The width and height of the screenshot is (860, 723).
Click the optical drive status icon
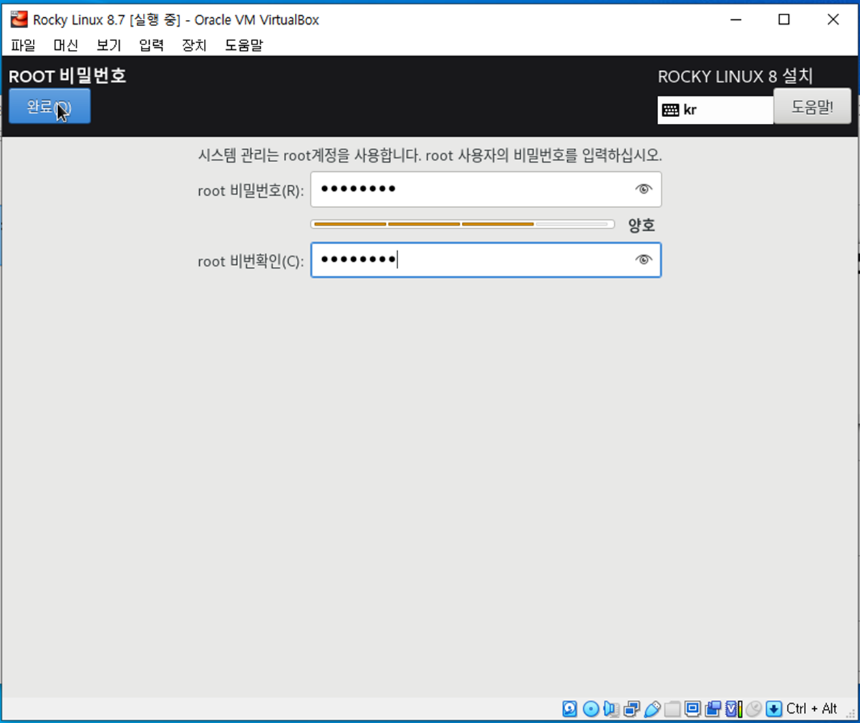point(590,708)
